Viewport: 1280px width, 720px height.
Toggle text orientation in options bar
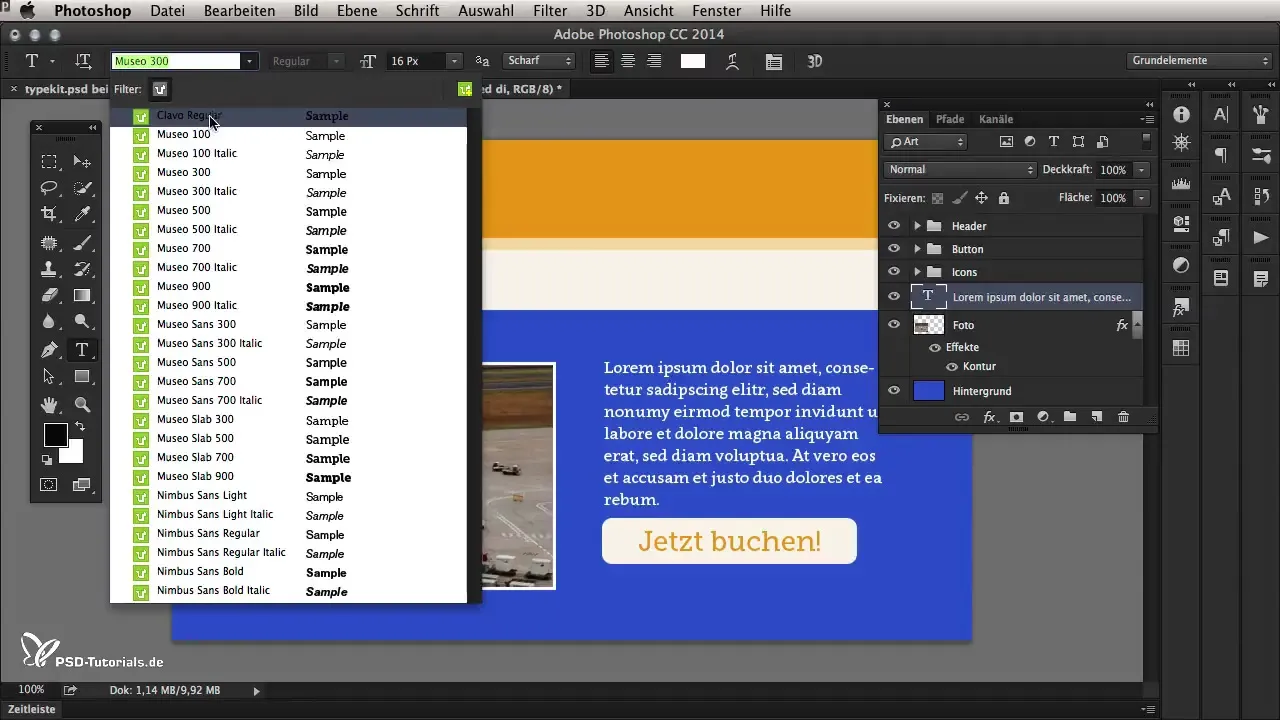84,61
